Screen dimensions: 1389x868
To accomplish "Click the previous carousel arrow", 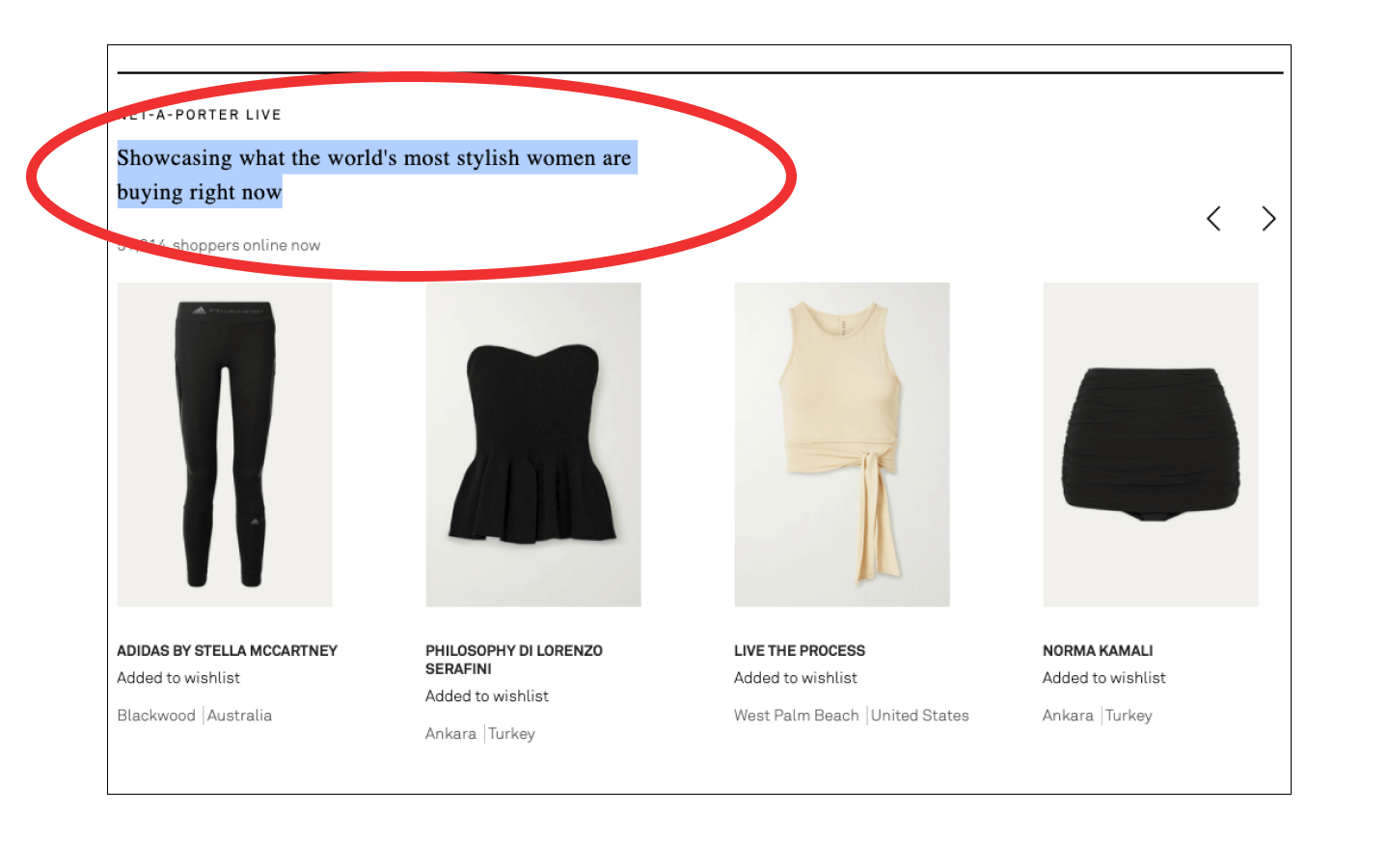I will 1213,219.
